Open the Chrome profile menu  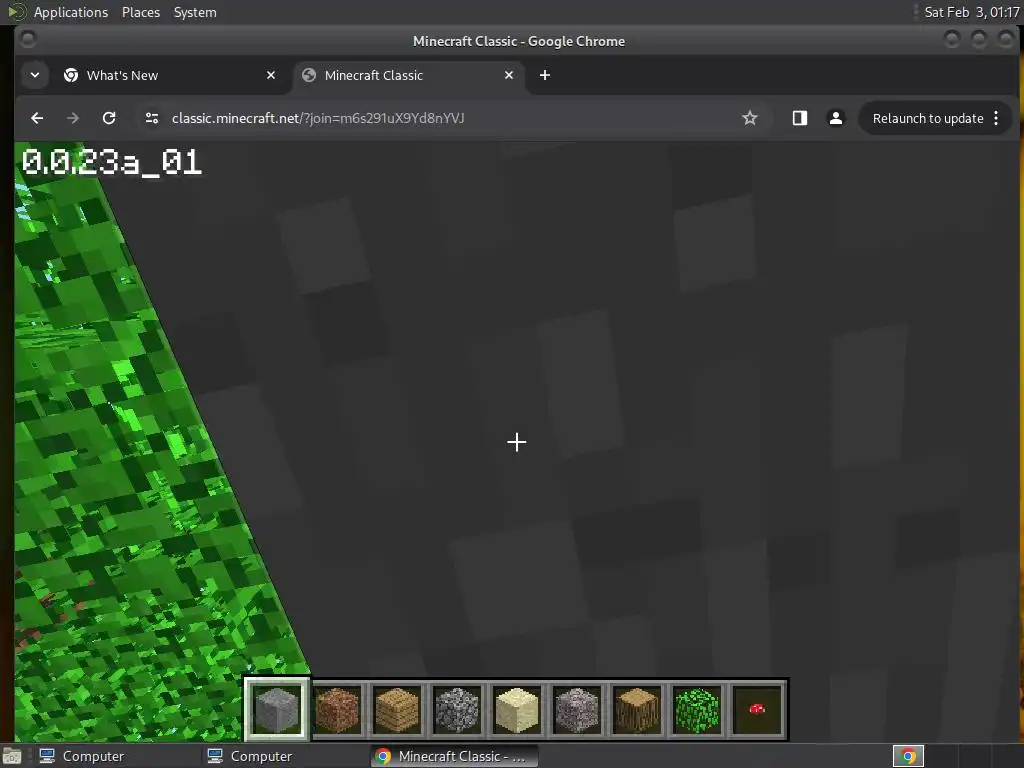pyautogui.click(x=835, y=118)
